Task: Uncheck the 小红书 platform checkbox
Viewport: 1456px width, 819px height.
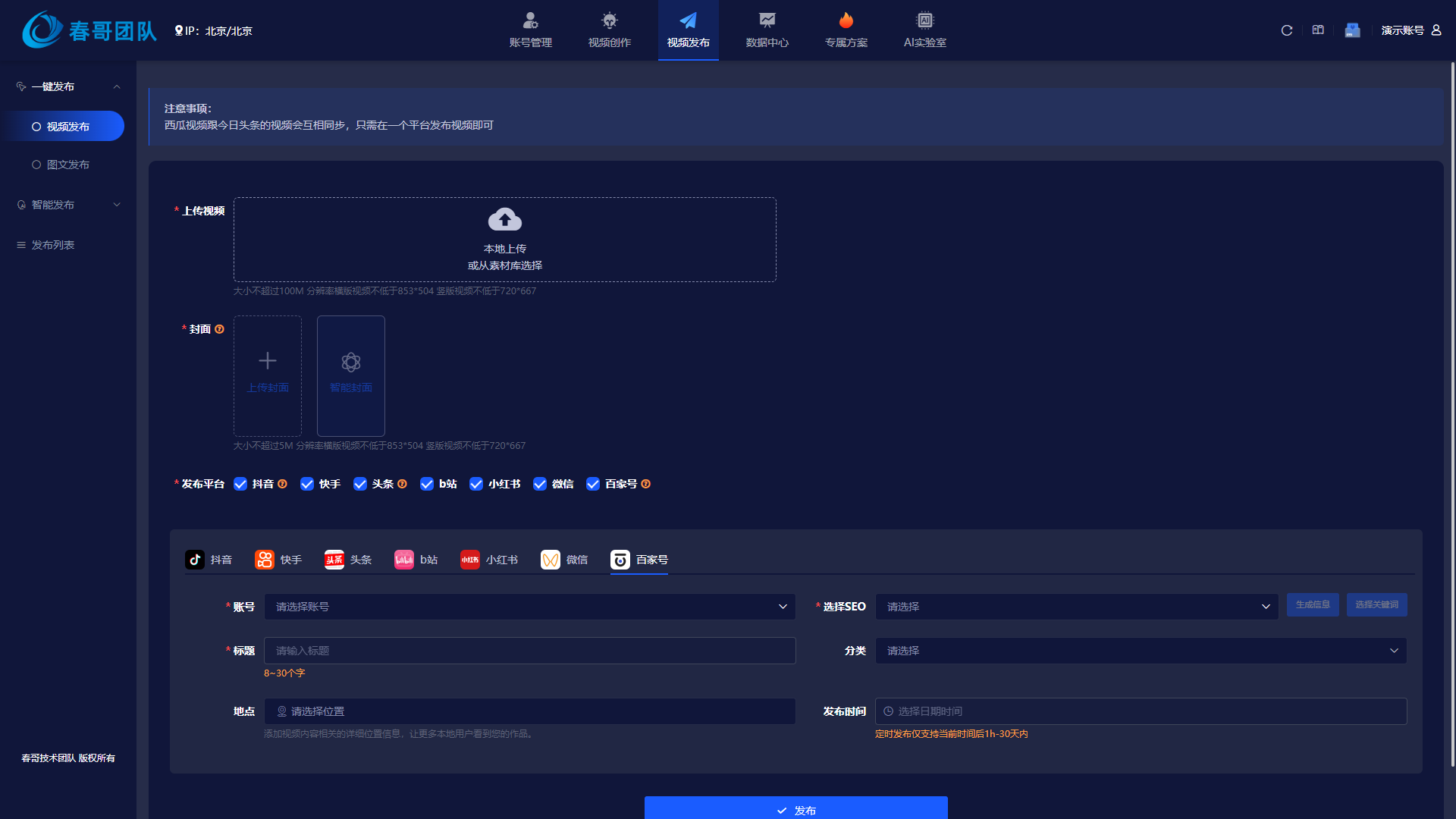Action: (x=476, y=484)
